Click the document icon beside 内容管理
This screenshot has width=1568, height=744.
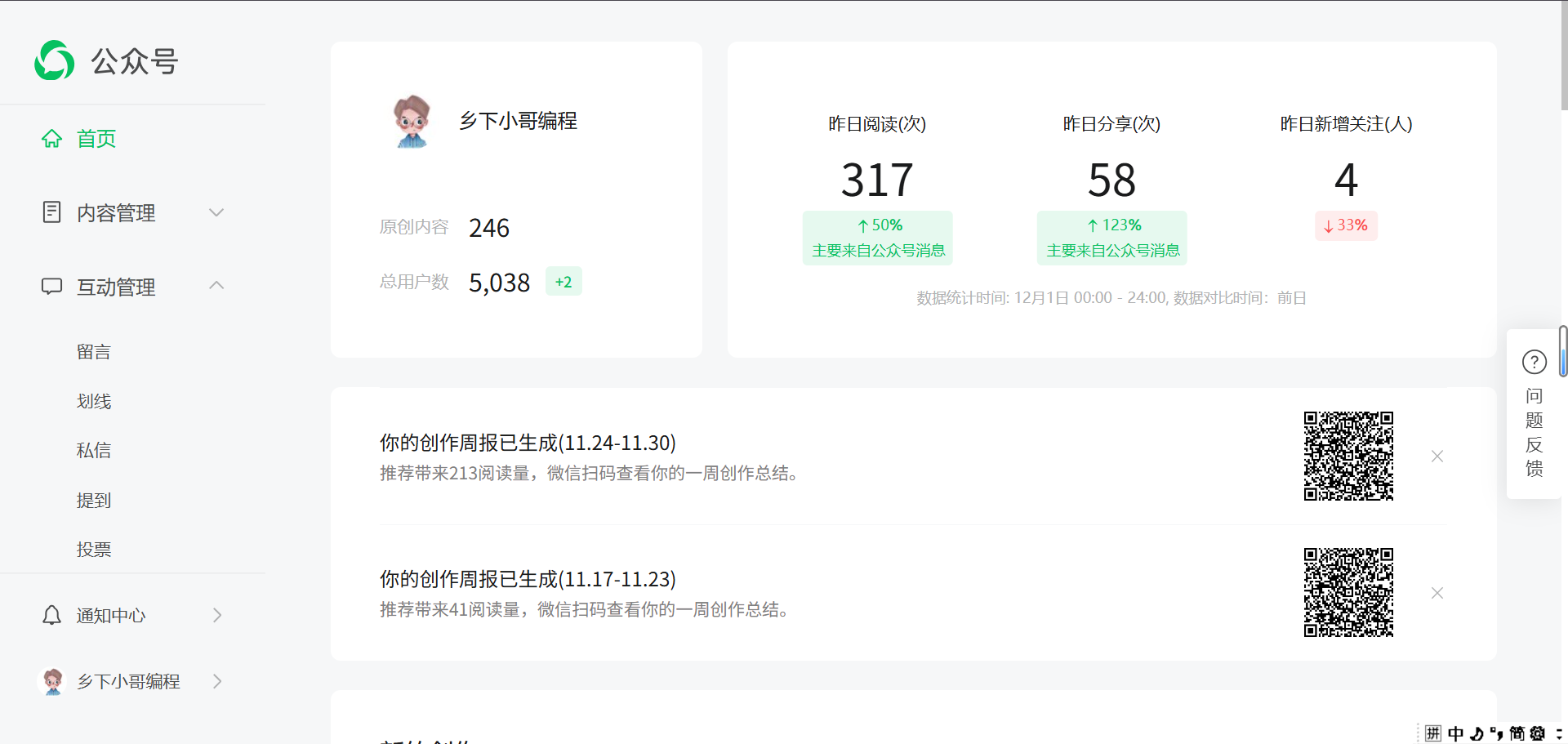click(51, 212)
